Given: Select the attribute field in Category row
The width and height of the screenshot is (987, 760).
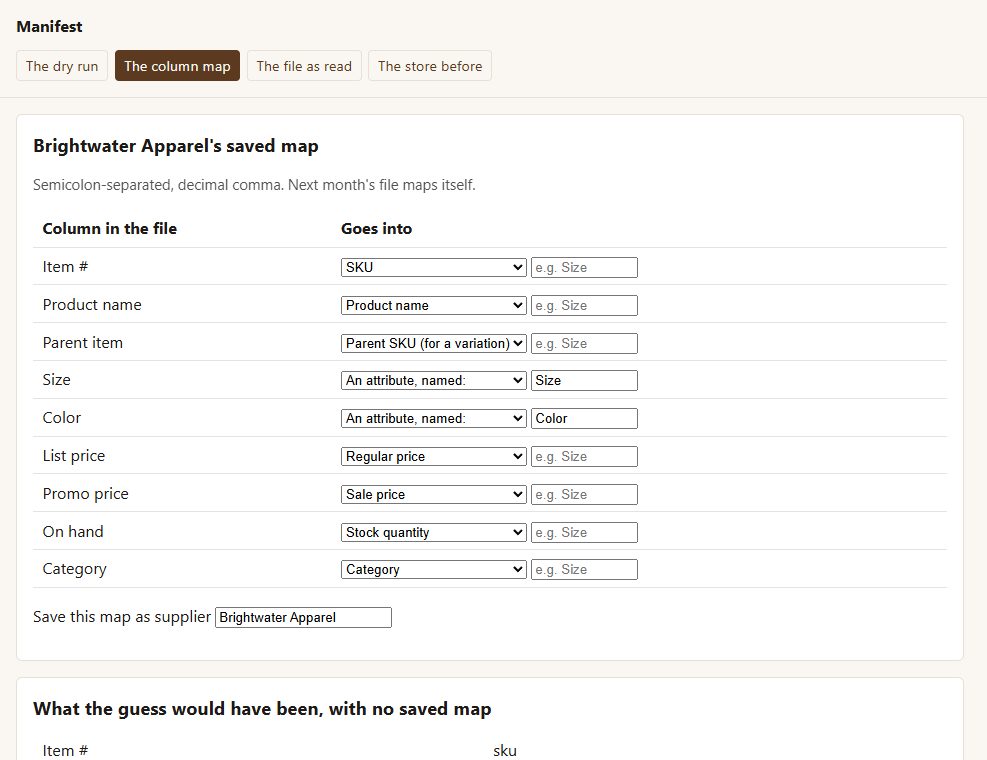Looking at the screenshot, I should [x=584, y=569].
